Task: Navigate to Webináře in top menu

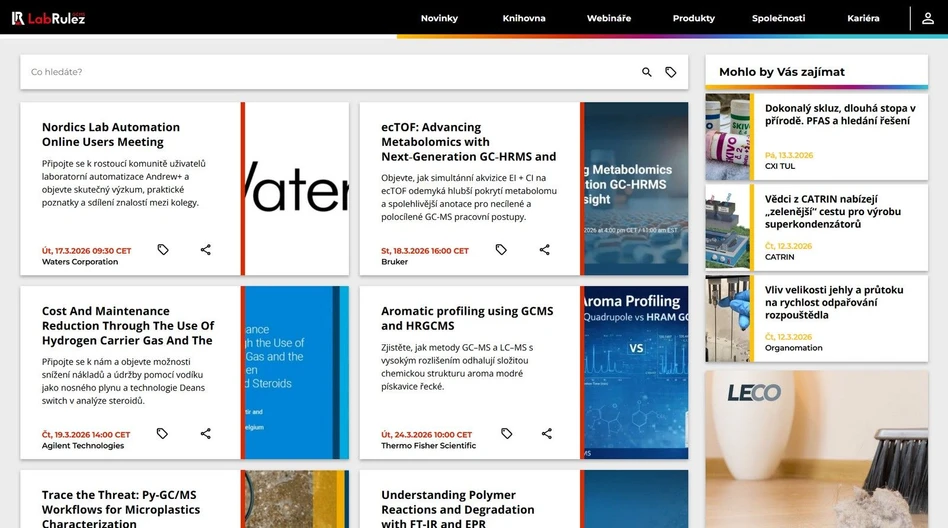Action: 609,18
